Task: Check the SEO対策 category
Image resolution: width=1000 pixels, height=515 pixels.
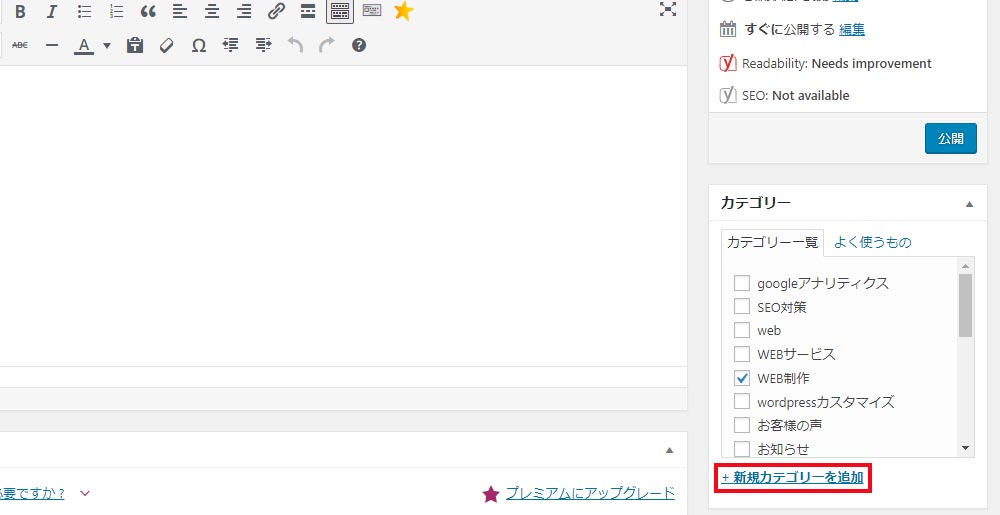Action: (742, 307)
